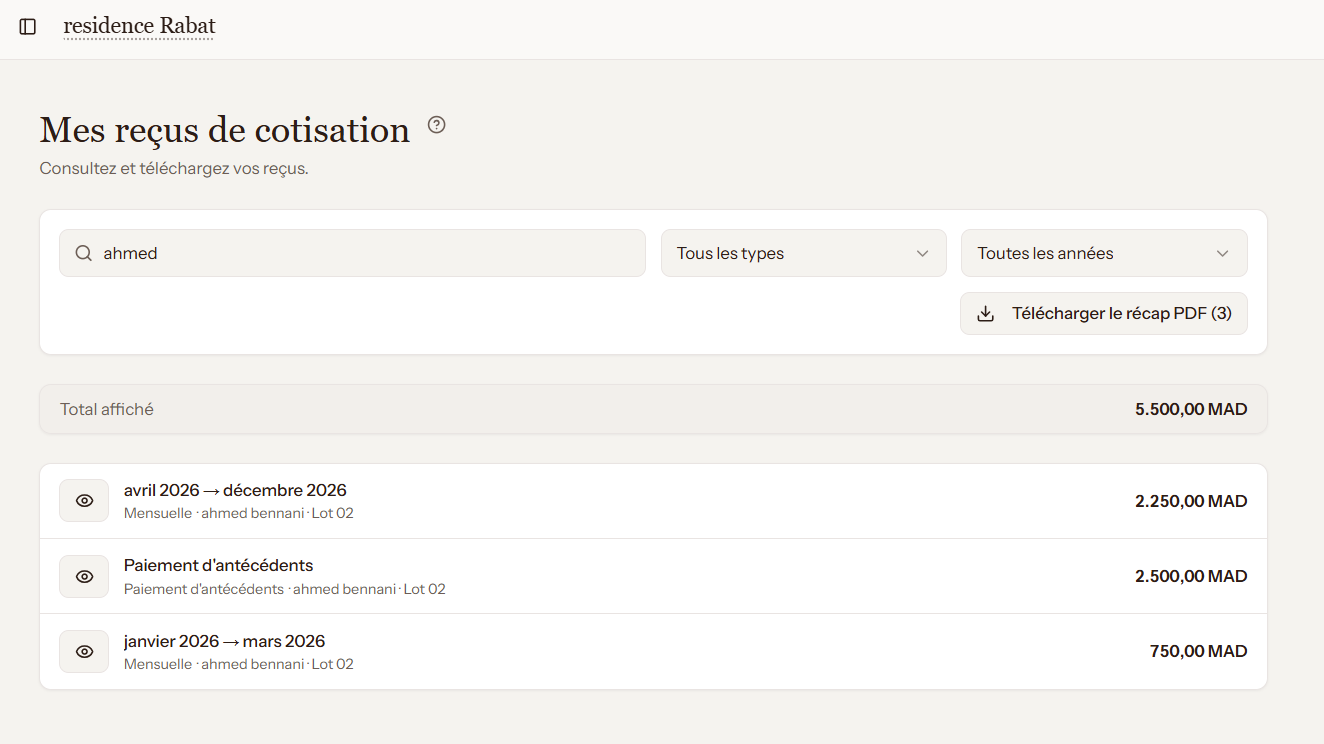The width and height of the screenshot is (1324, 744).
Task: Click the 2.250,00 MAD amount
Action: 1191,501
